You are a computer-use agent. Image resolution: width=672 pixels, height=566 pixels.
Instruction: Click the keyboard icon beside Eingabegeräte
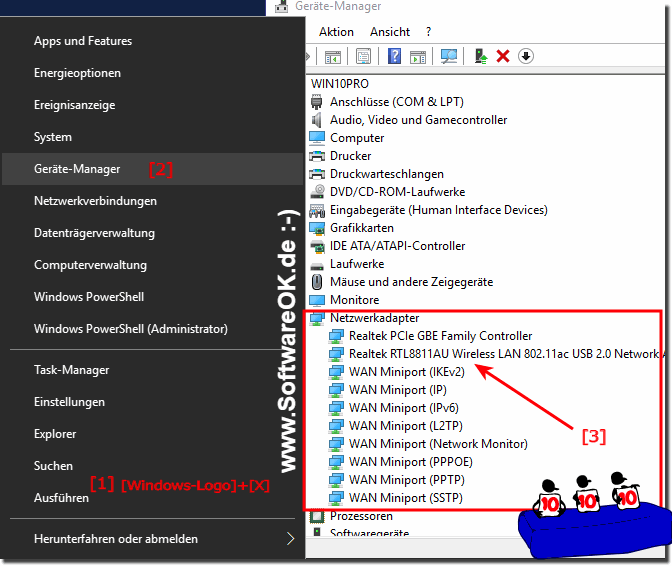click(317, 210)
